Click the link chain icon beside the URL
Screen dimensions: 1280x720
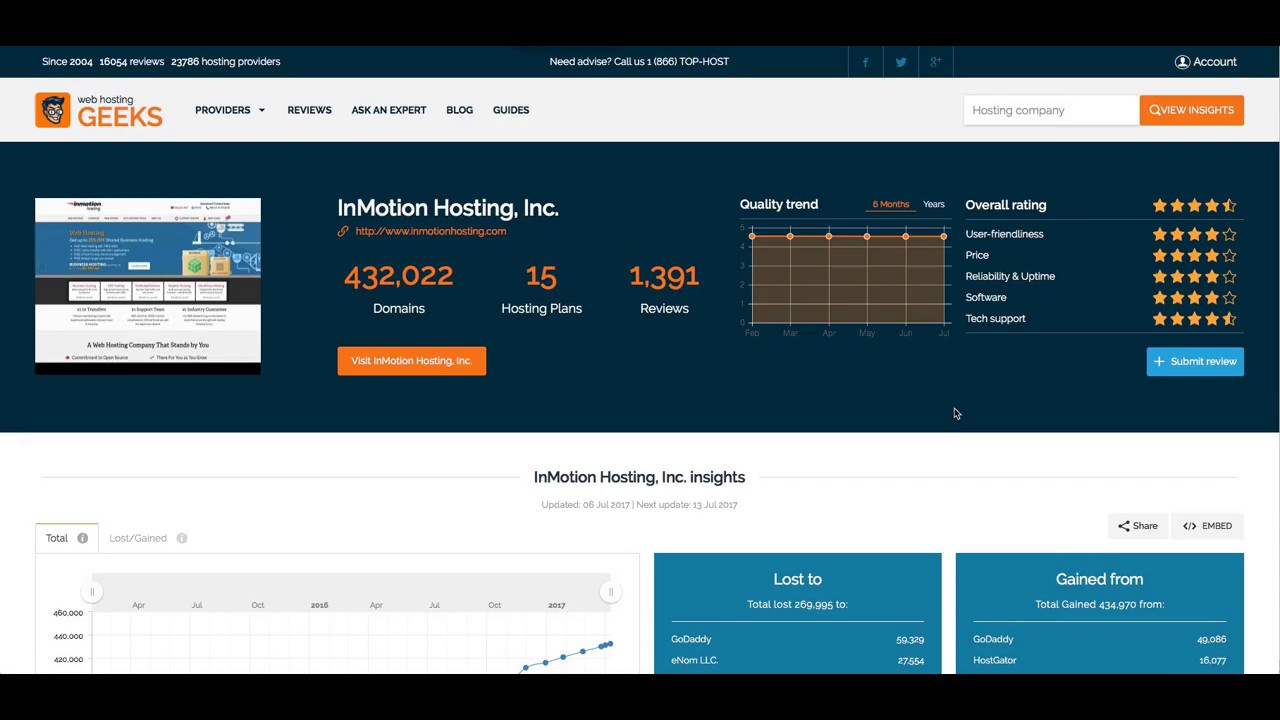point(343,231)
